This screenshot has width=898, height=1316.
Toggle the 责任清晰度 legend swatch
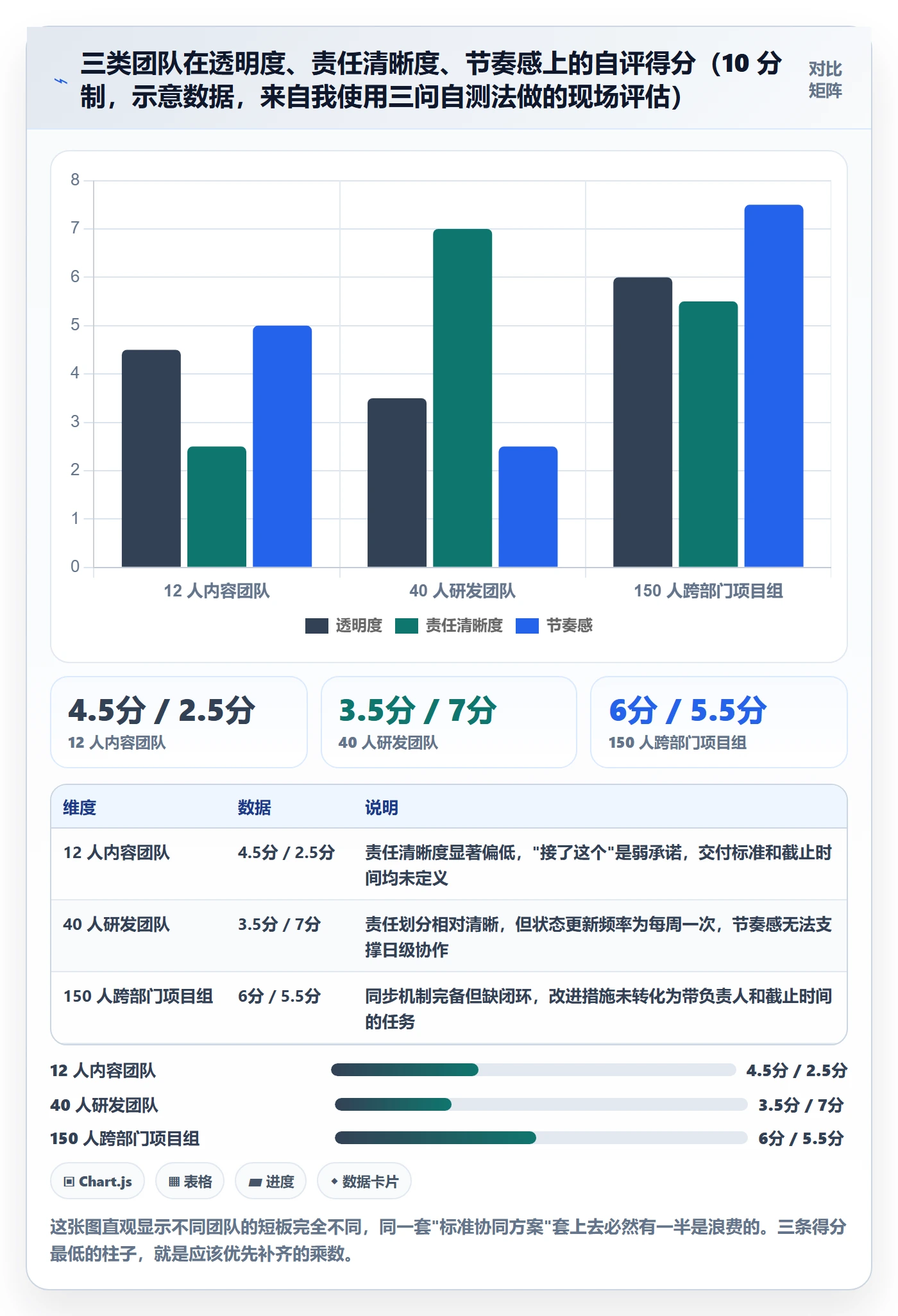[x=407, y=626]
